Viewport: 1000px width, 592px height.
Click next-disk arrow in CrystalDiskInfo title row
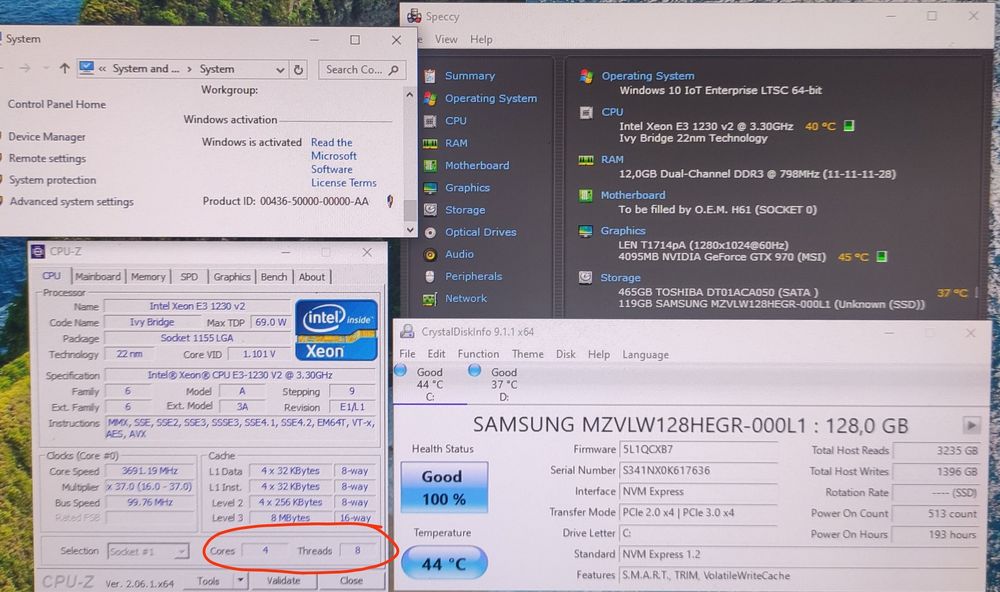tap(971, 425)
